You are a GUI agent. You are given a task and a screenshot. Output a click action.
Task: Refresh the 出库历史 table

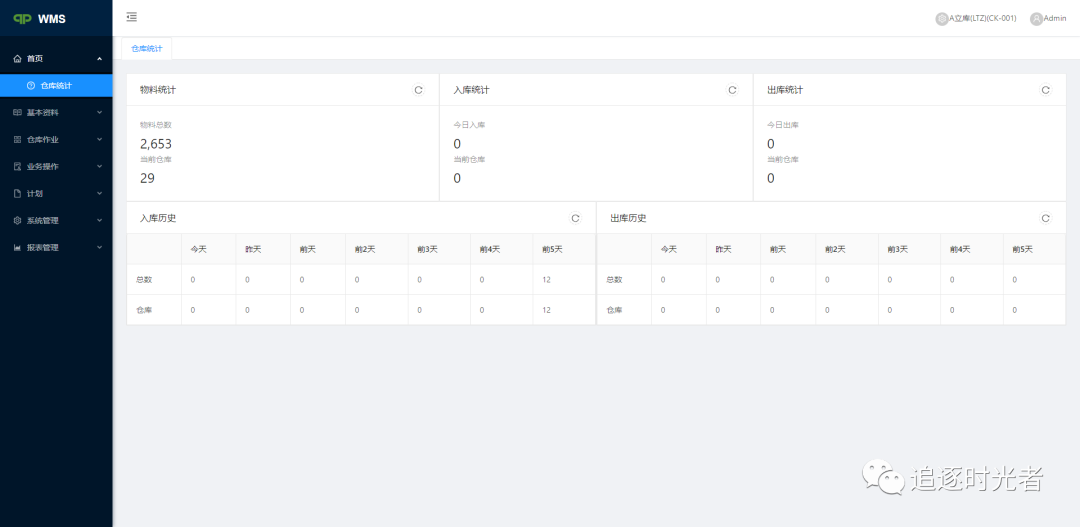point(1046,218)
